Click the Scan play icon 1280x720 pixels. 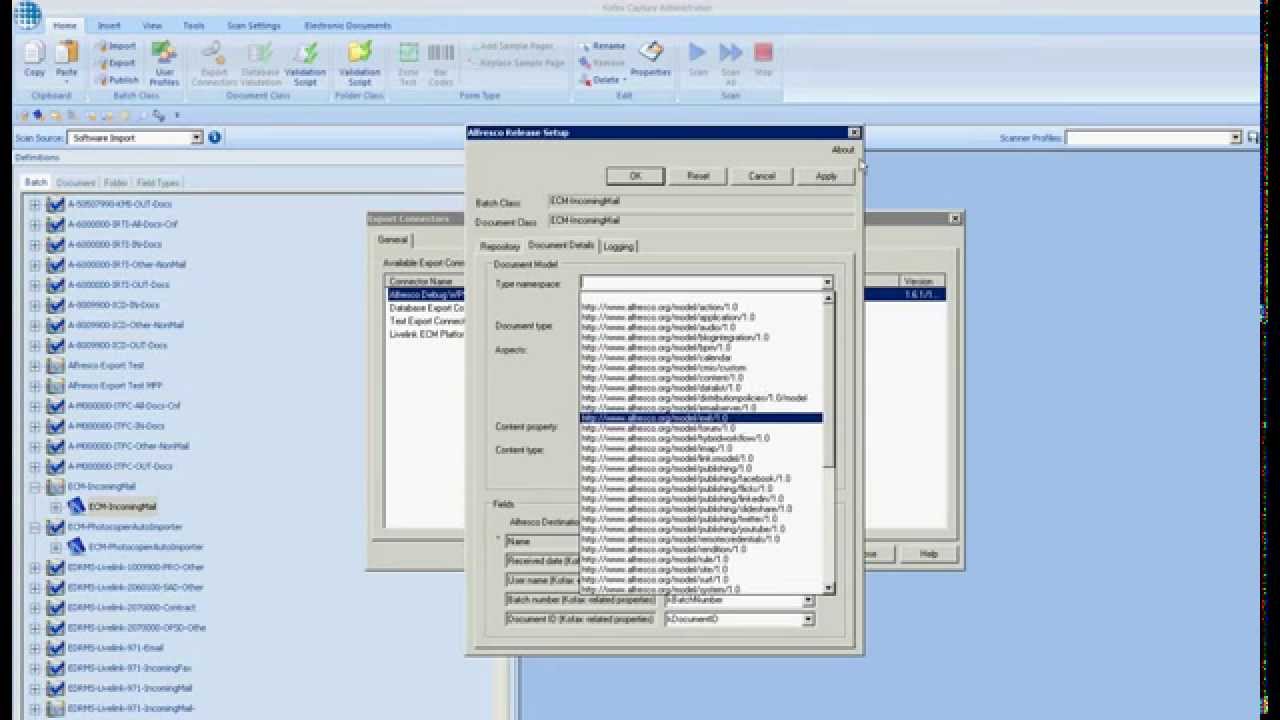click(698, 58)
